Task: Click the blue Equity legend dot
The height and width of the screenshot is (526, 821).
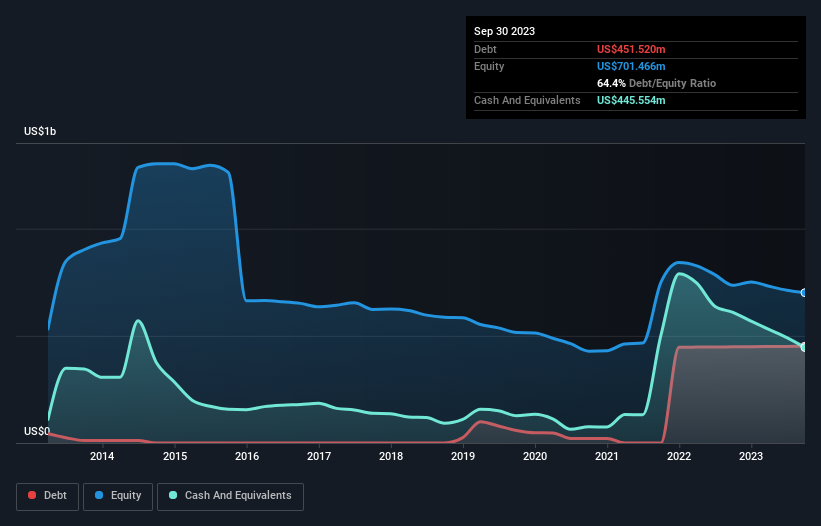Action: click(99, 495)
